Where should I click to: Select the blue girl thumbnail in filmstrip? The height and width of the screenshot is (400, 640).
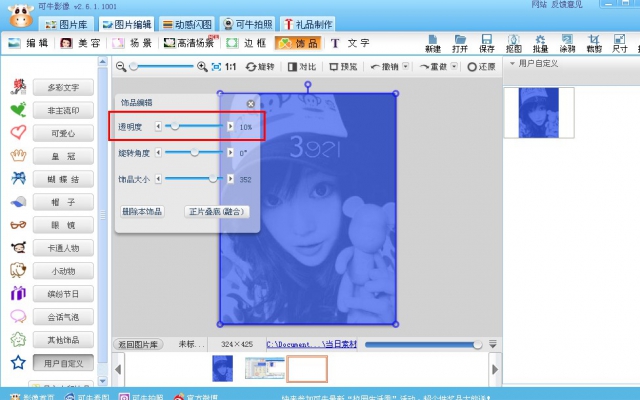[x=223, y=368]
